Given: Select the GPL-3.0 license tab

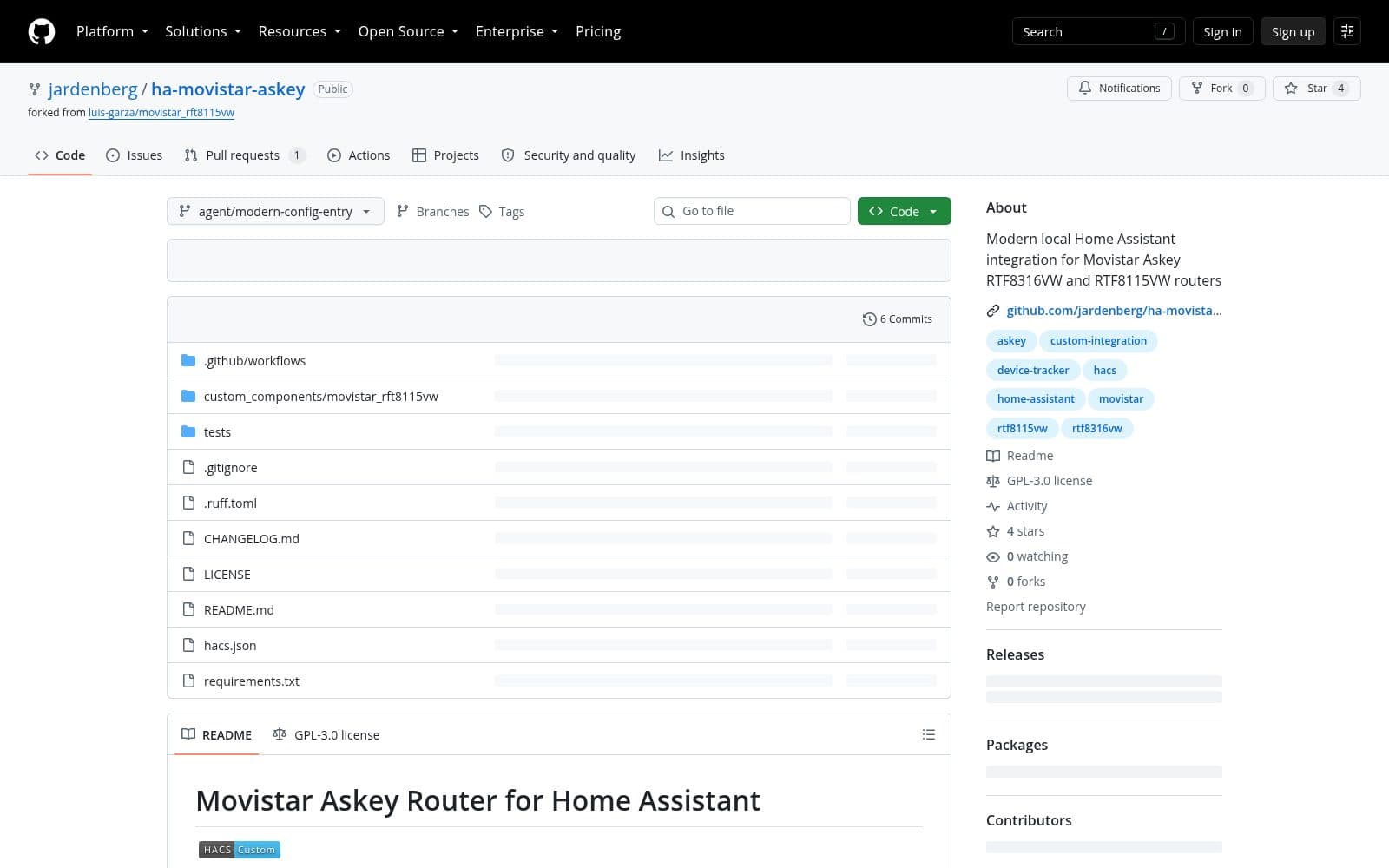Looking at the screenshot, I should pos(326,735).
